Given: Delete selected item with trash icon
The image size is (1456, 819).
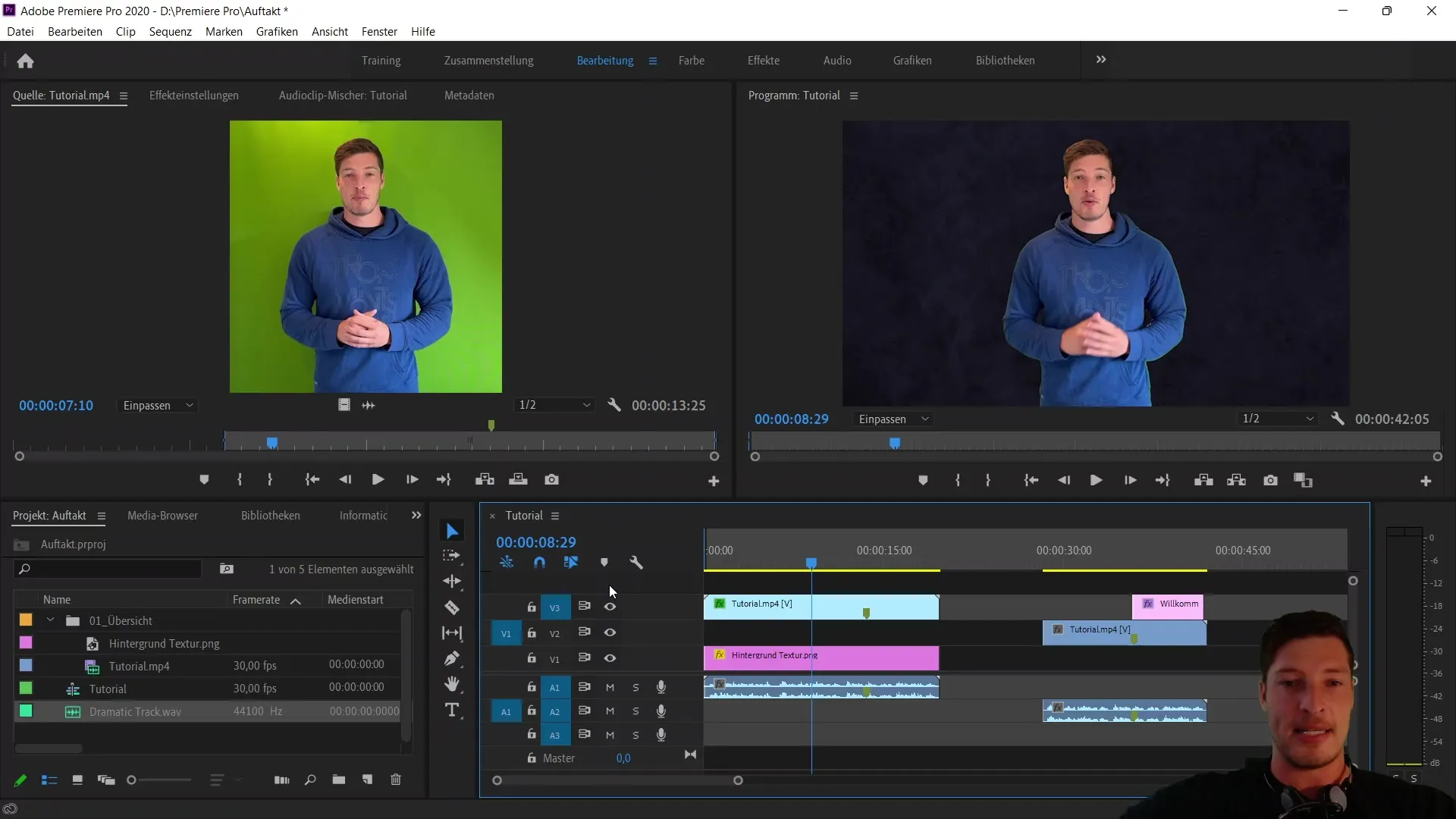Looking at the screenshot, I should pos(396,780).
